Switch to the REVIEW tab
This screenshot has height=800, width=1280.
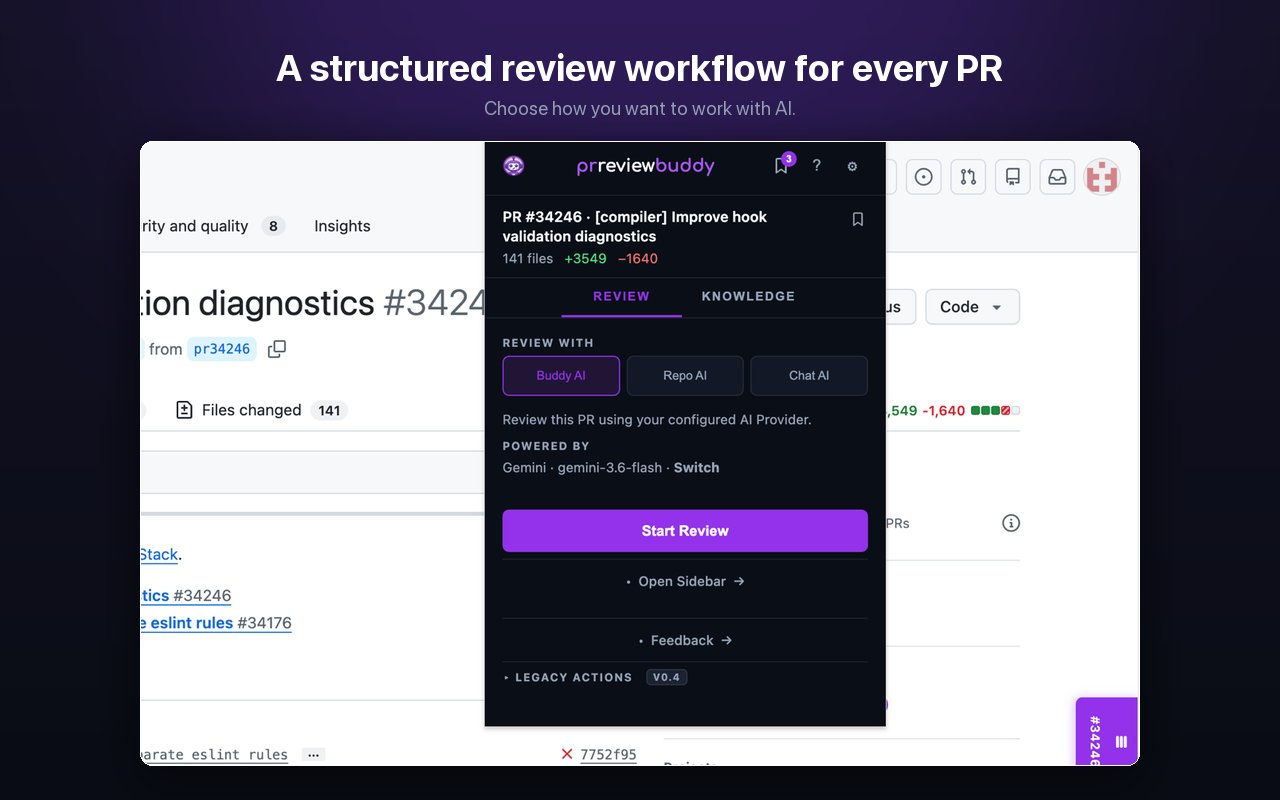621,296
